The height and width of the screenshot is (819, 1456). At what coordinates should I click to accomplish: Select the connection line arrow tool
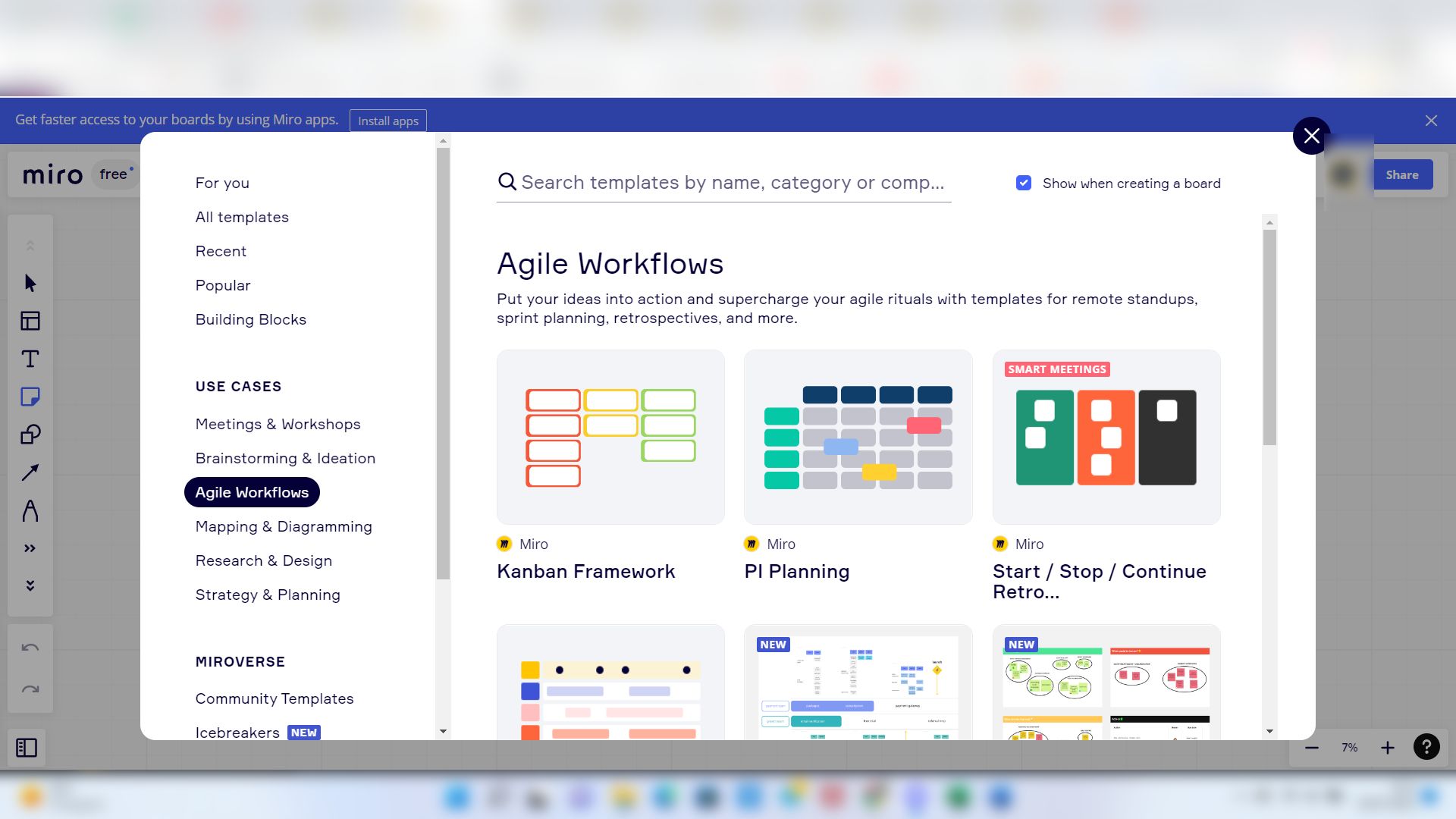click(x=30, y=472)
